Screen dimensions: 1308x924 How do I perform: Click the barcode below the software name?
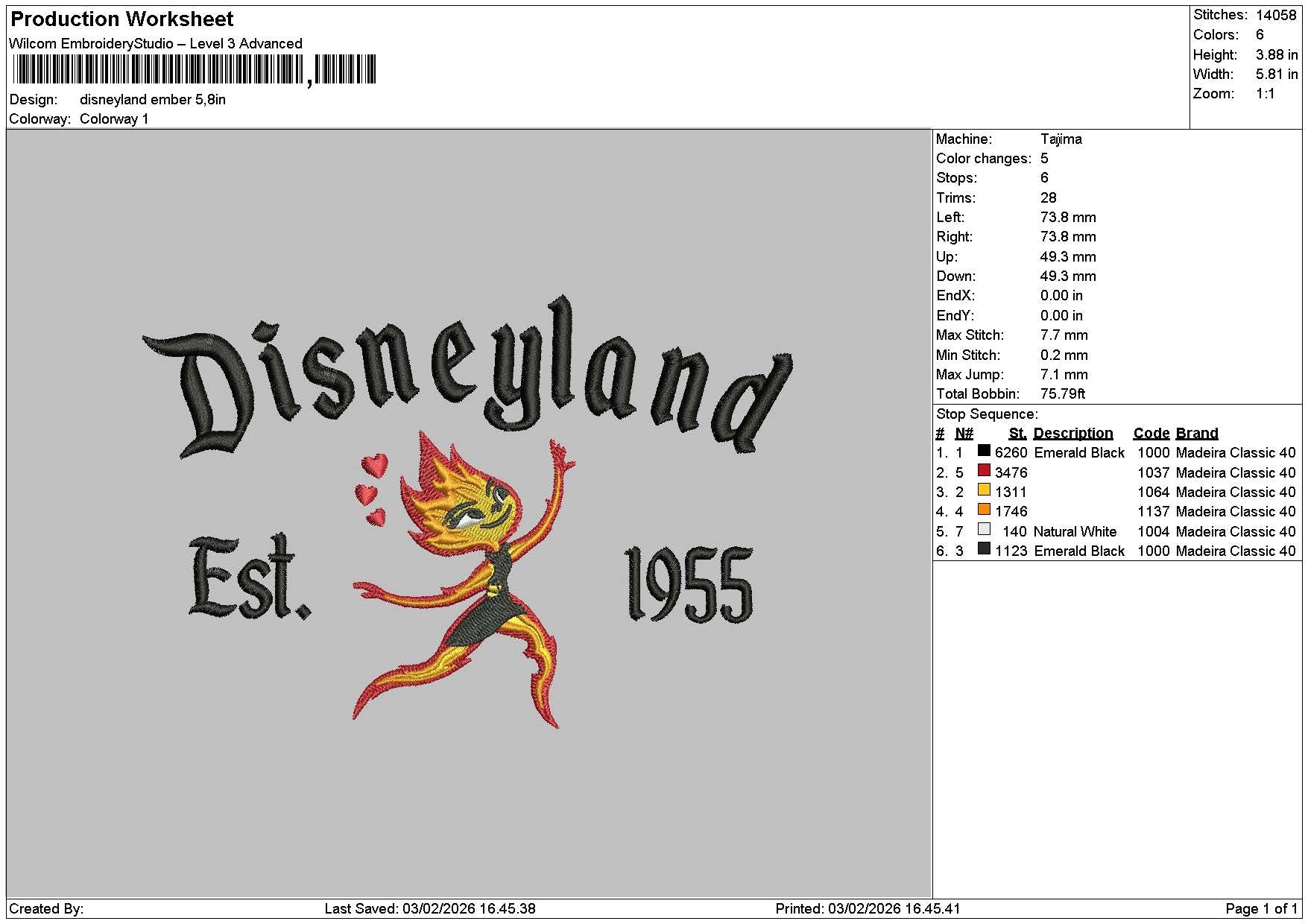pos(195,71)
